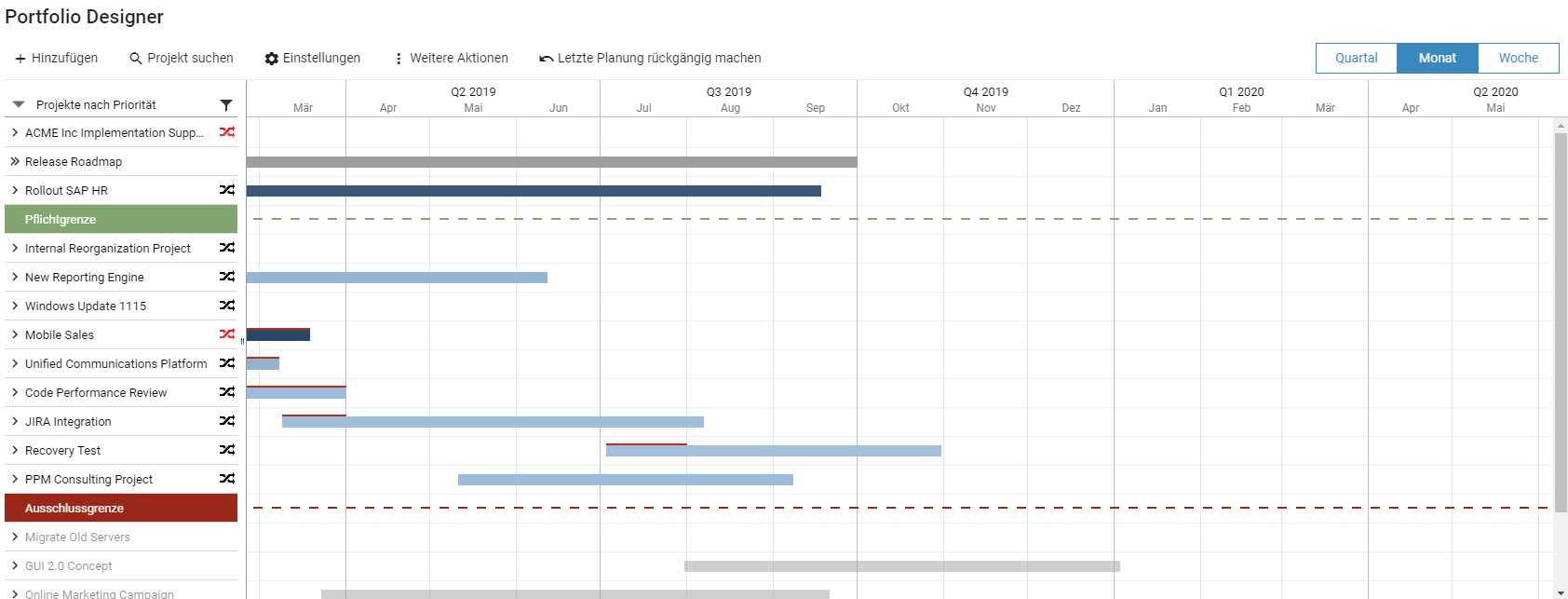This screenshot has width=1568, height=599.
Task: Click the red shuffle icon for Mobile Sales
Action: [x=226, y=334]
